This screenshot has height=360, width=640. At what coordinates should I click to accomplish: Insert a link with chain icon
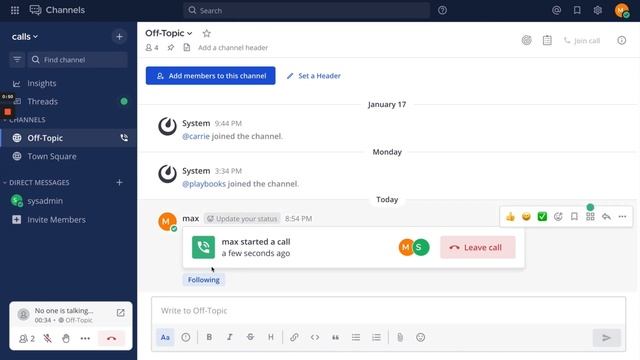coord(294,337)
